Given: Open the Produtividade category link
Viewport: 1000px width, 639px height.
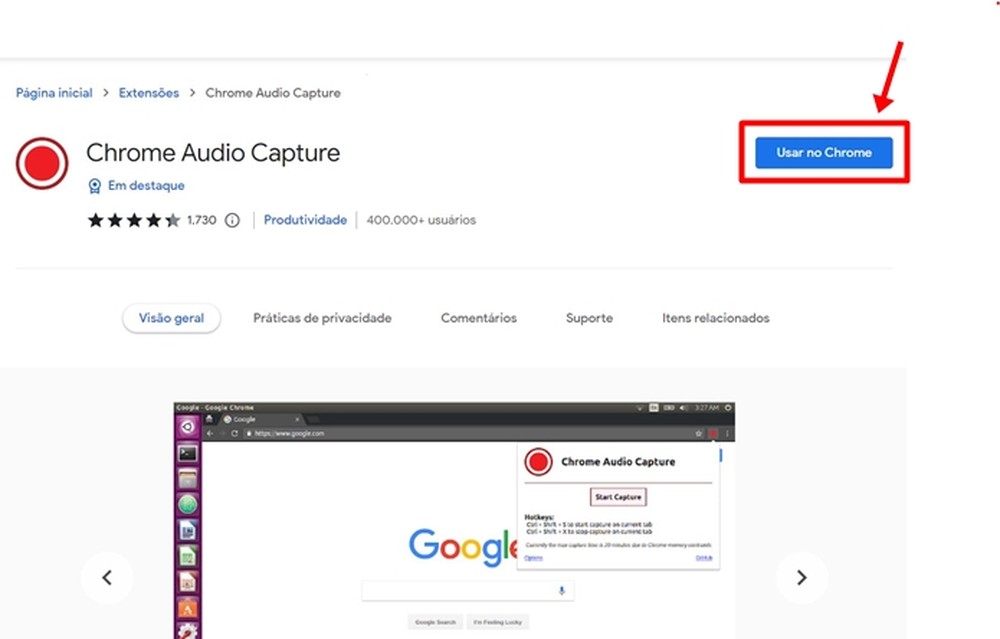Looking at the screenshot, I should pyautogui.click(x=305, y=219).
